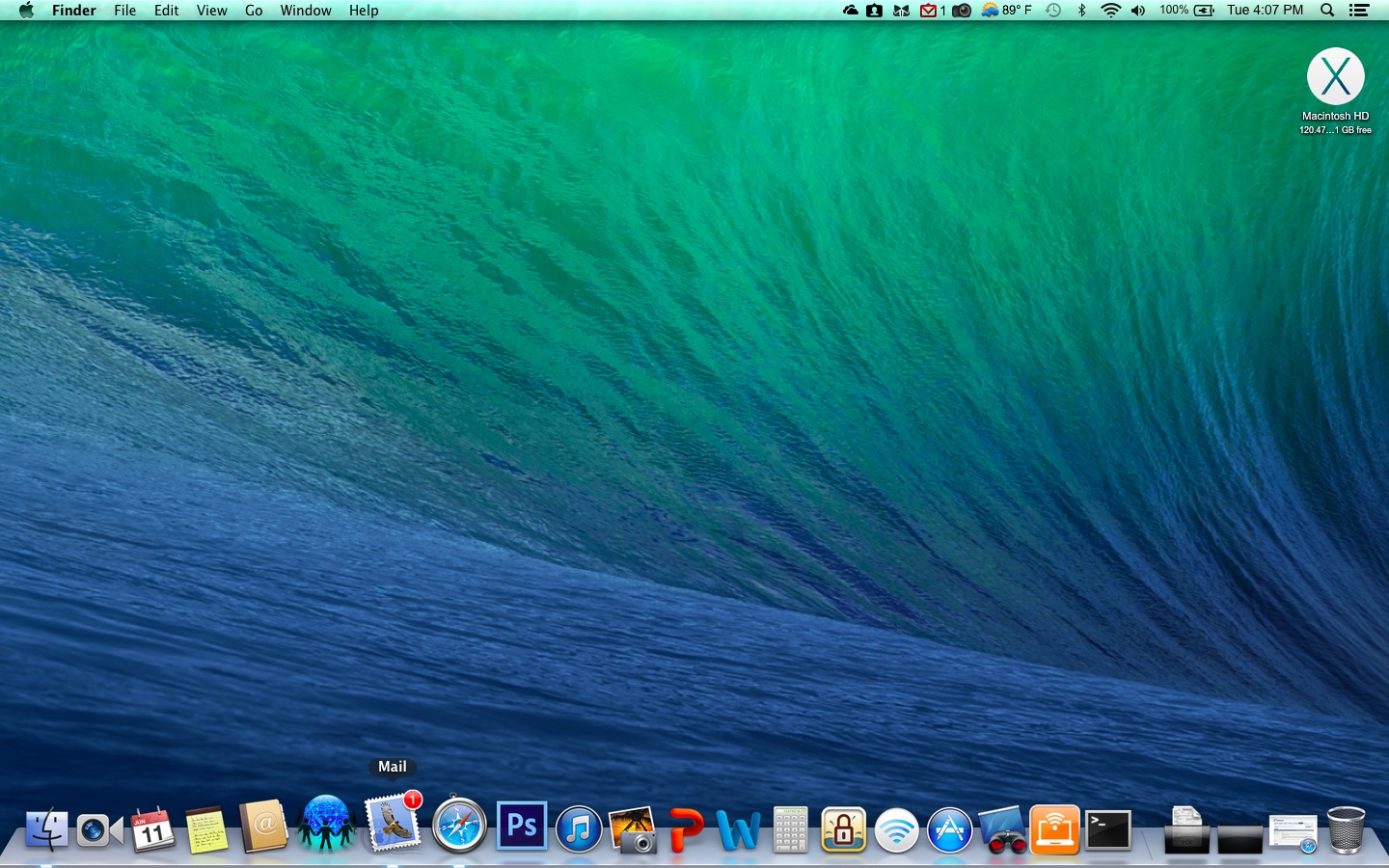Click the contact card icon in menu bar

[x=874, y=11]
